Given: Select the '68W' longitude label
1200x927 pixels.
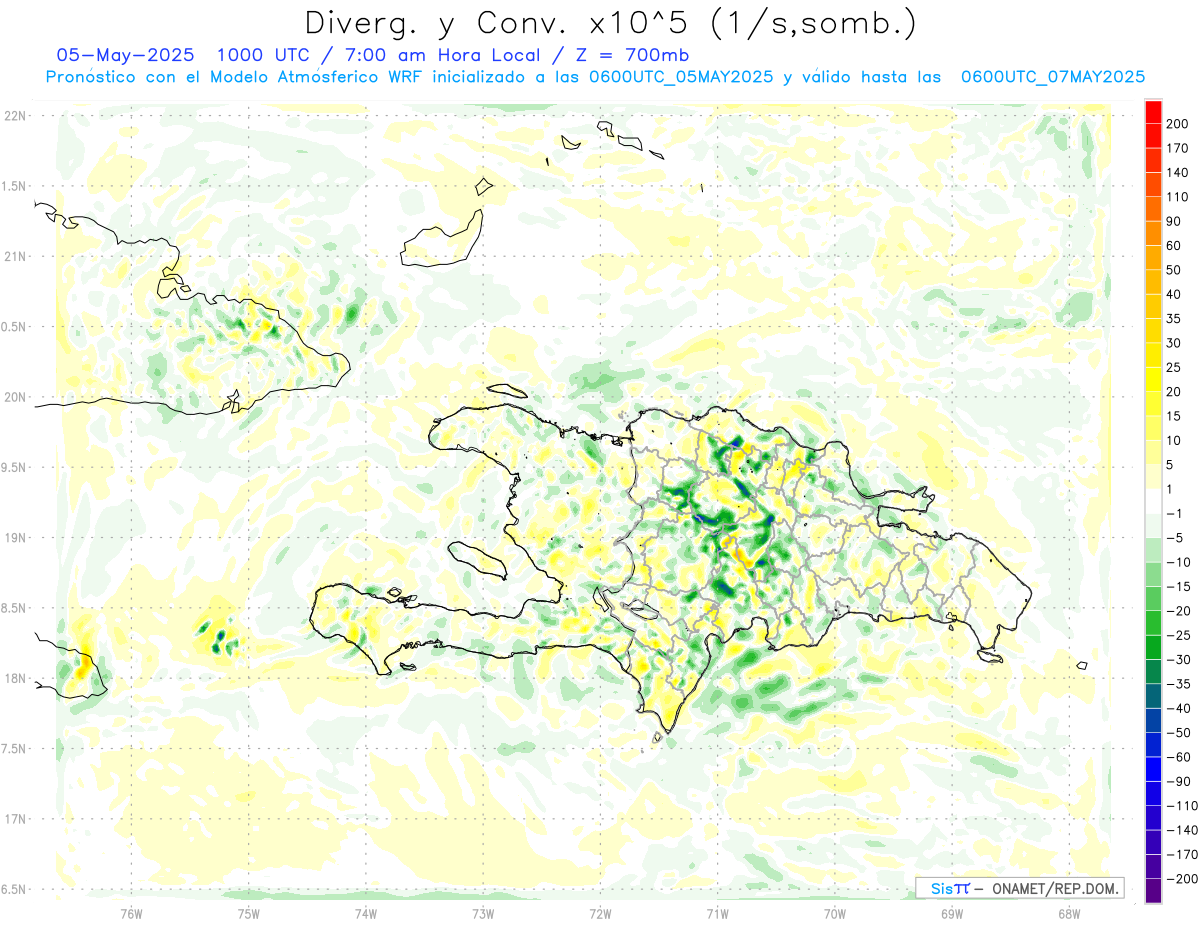Looking at the screenshot, I should pos(1069,912).
